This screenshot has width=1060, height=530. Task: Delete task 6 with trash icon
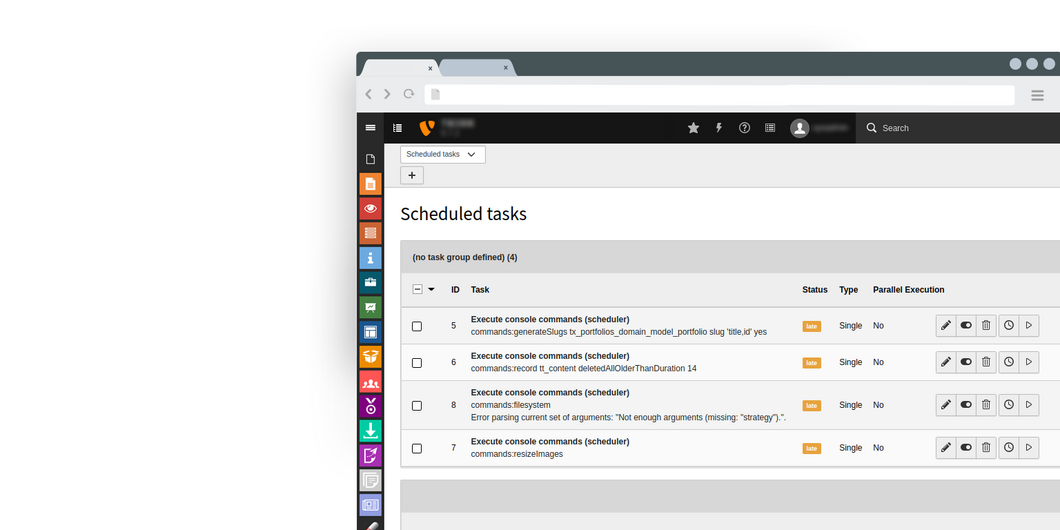pyautogui.click(x=986, y=362)
